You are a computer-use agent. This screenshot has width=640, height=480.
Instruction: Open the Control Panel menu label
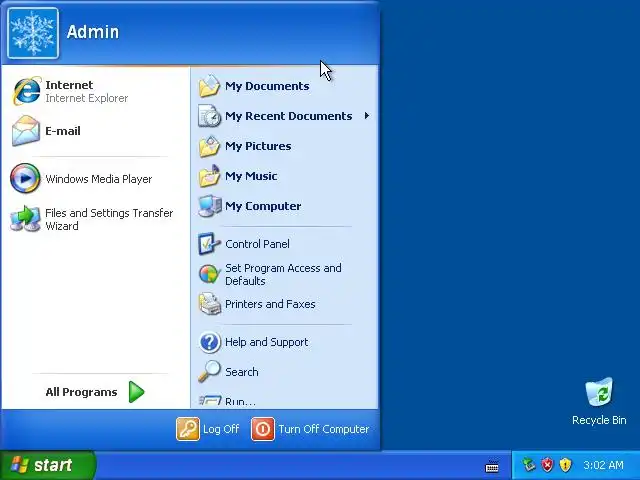(x=258, y=244)
